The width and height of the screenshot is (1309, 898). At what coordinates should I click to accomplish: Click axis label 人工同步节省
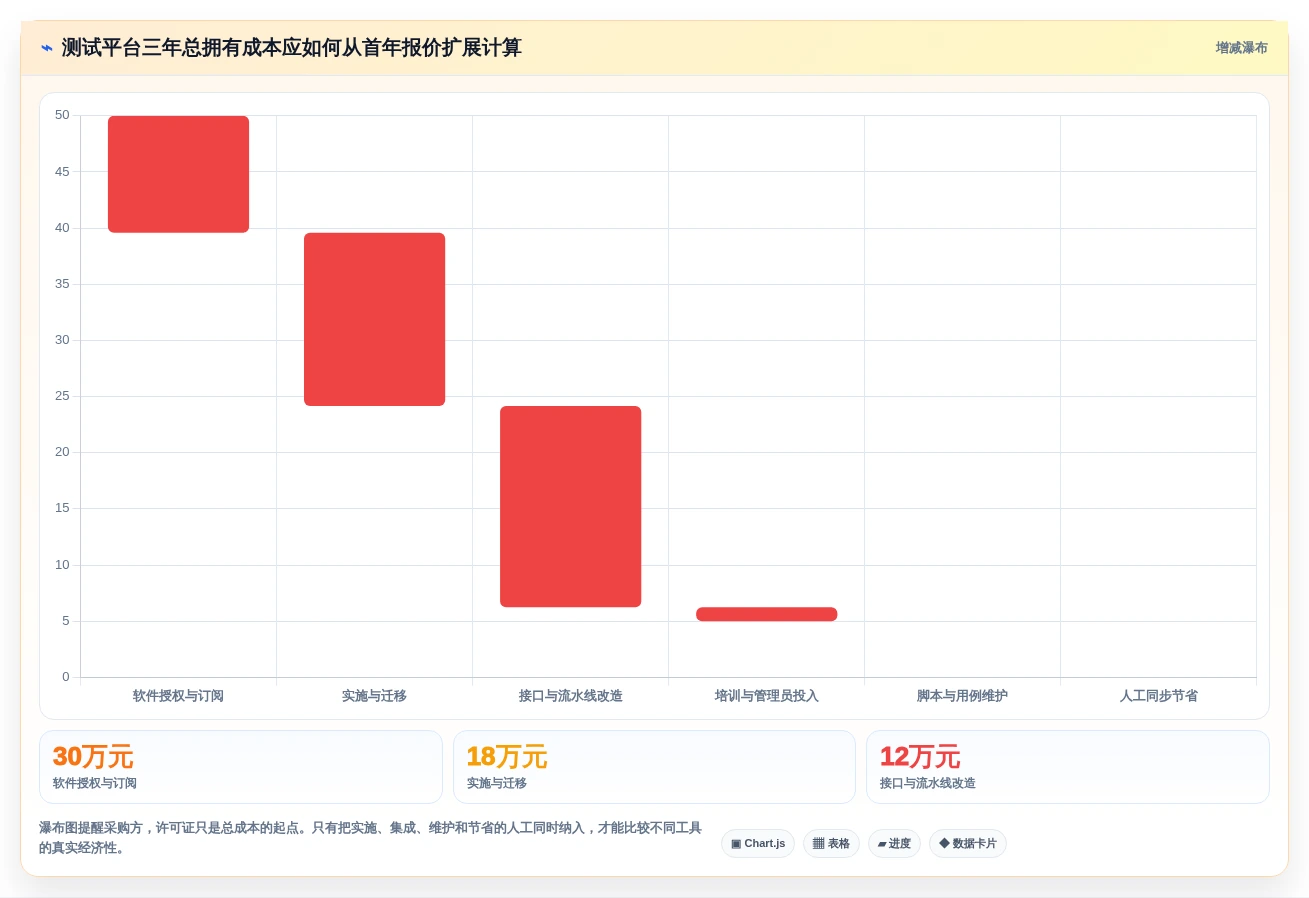[1158, 696]
